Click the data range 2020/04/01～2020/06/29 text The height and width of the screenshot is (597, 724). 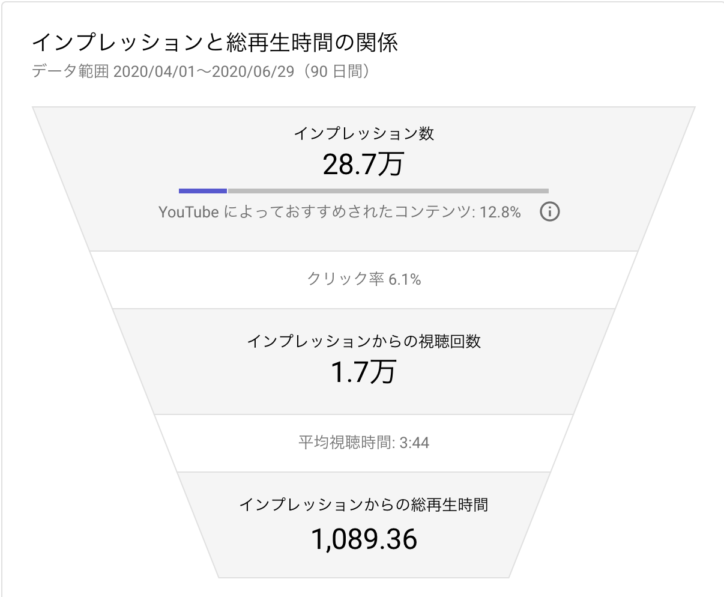[204, 72]
